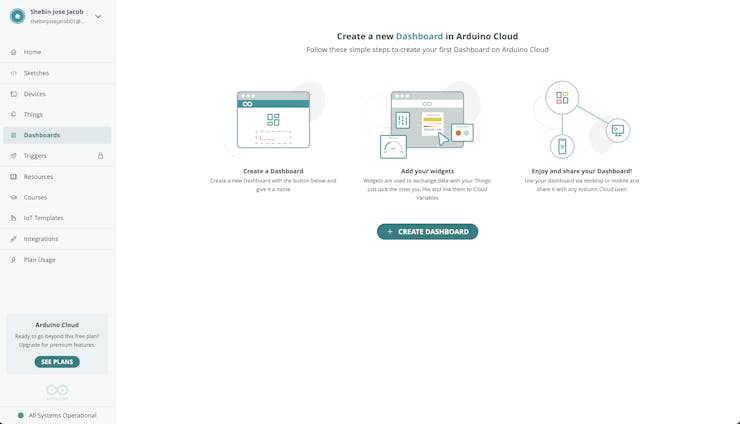Click the Things bell icon
740x424 pixels.
pos(13,114)
